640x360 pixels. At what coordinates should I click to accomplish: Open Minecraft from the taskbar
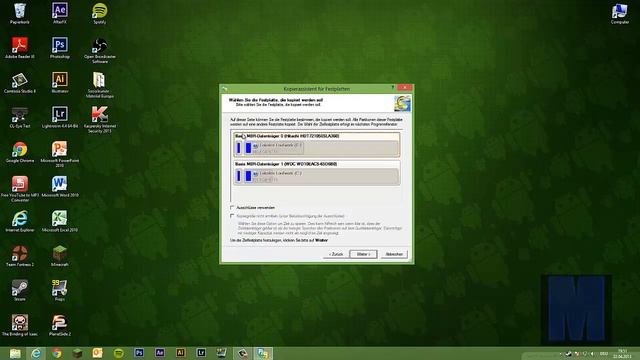[x=77, y=353]
